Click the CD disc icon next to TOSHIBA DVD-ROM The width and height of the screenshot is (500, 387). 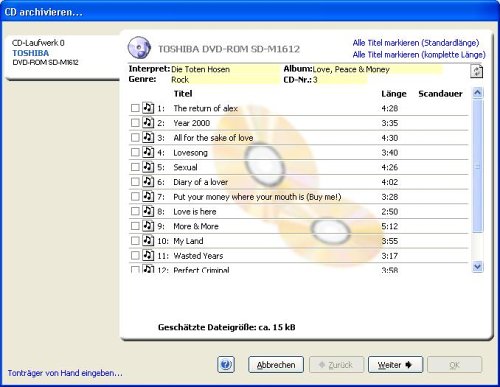139,48
